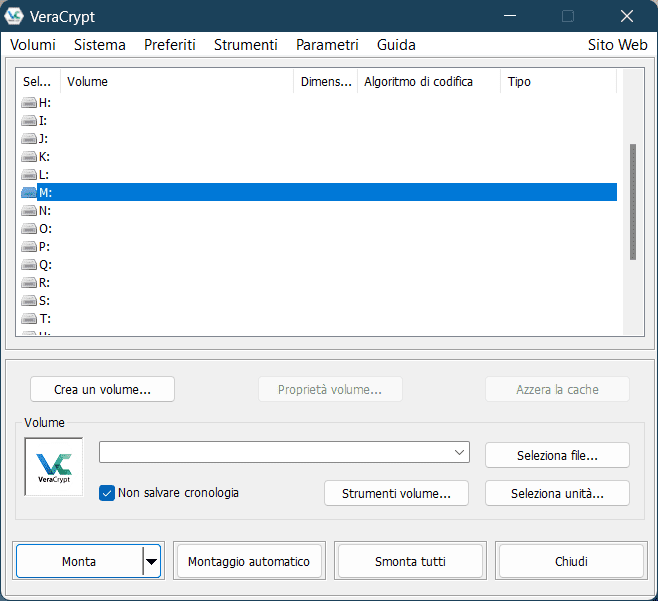
Task: Click the drive icon for J:
Action: point(29,138)
